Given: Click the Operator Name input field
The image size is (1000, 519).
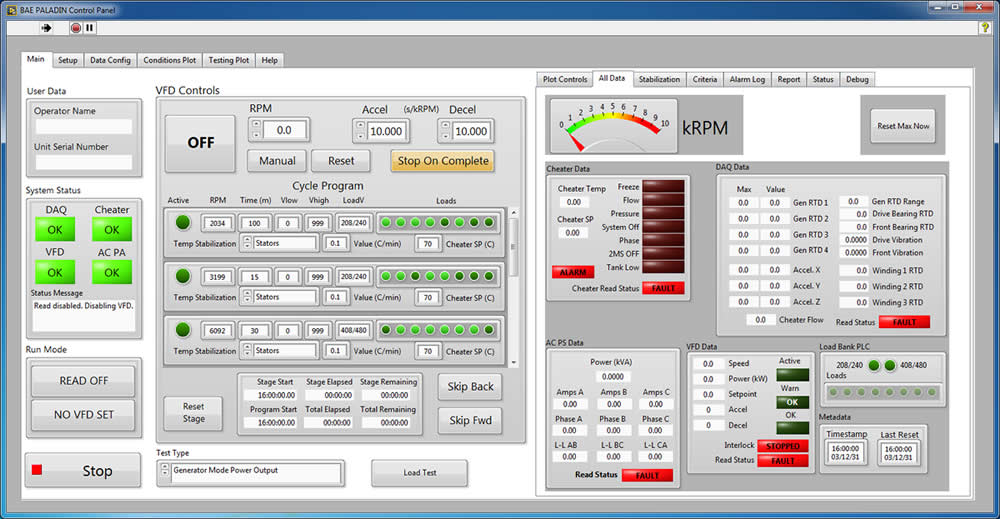Looking at the screenshot, I should coord(84,126).
